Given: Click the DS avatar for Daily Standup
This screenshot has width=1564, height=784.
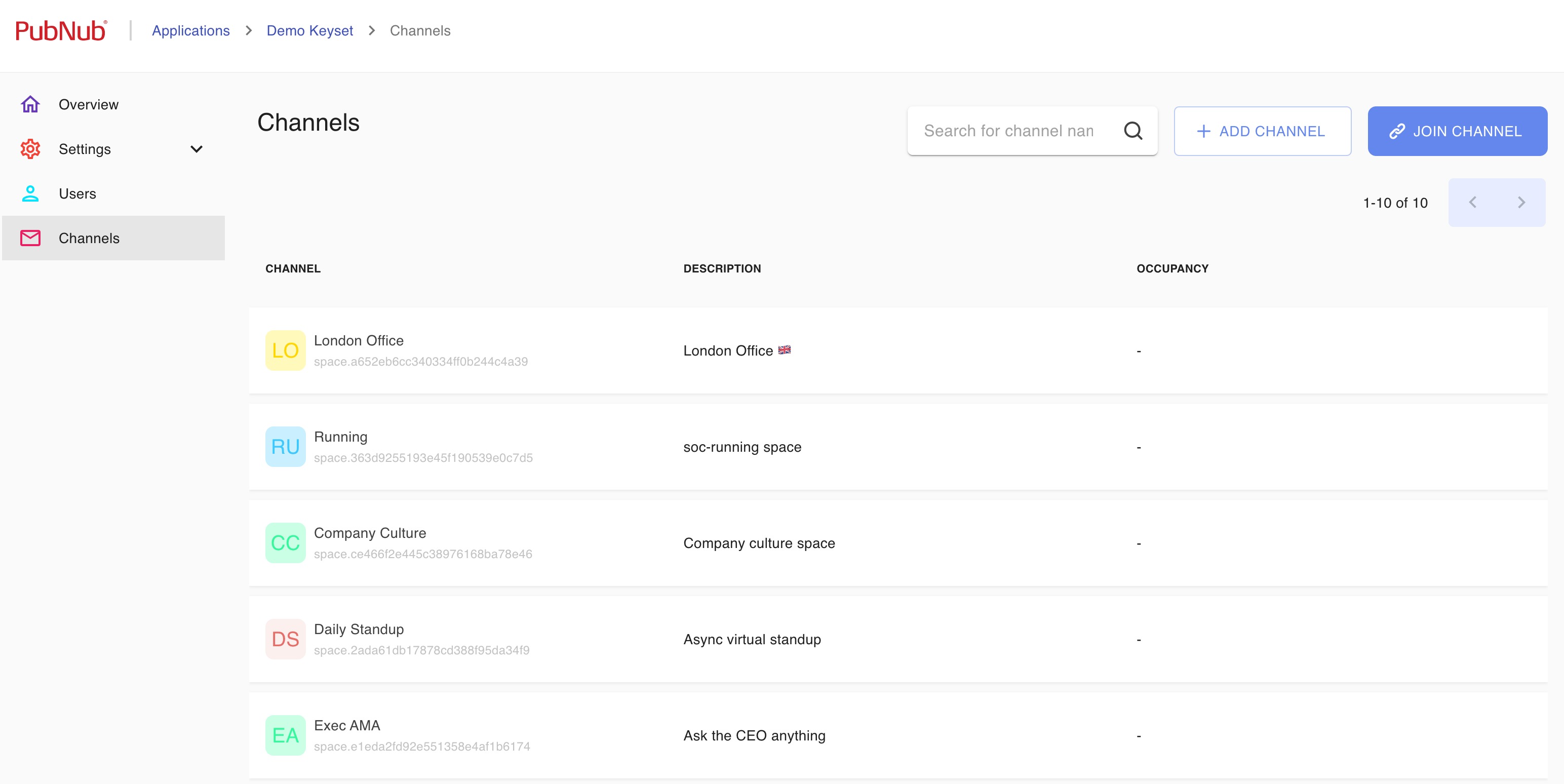Looking at the screenshot, I should coord(285,639).
